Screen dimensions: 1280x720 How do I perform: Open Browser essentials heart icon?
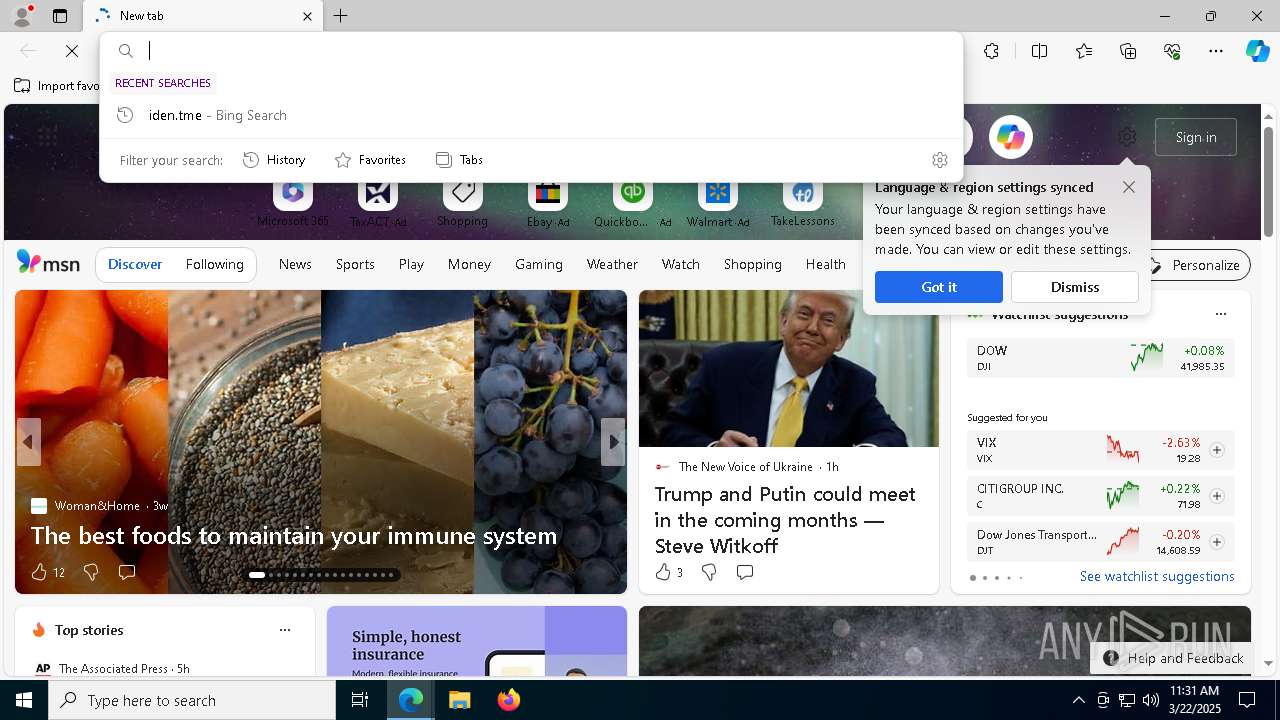coord(1172,51)
